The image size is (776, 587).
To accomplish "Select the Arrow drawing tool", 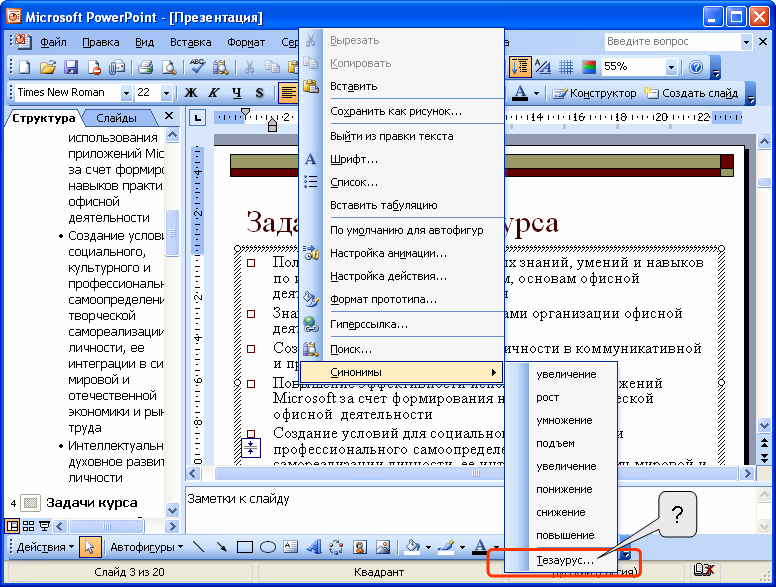I will point(221,547).
